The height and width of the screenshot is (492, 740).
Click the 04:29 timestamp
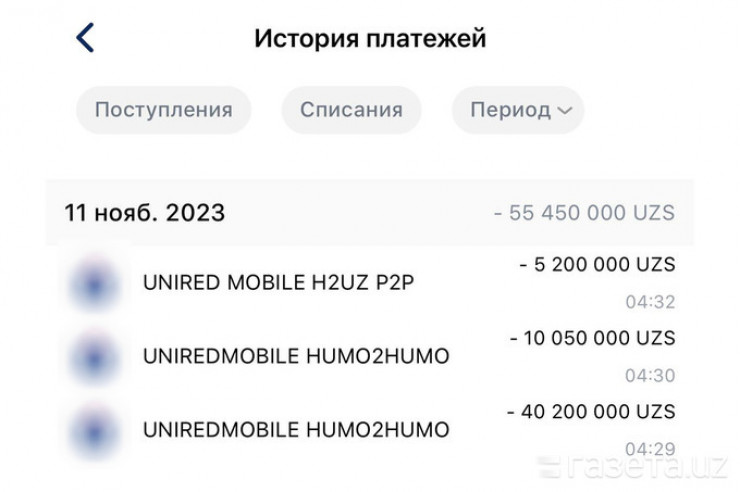pyautogui.click(x=650, y=449)
